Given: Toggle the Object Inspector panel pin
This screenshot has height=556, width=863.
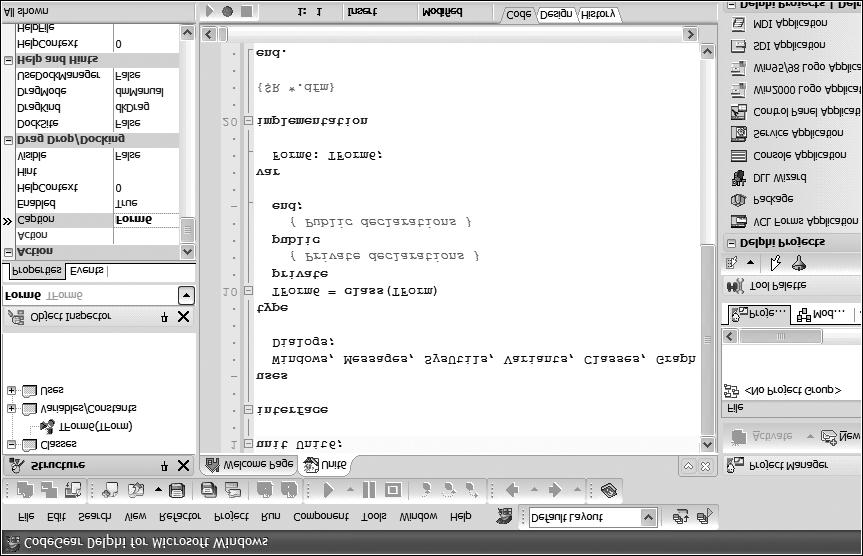Looking at the screenshot, I should (164, 317).
